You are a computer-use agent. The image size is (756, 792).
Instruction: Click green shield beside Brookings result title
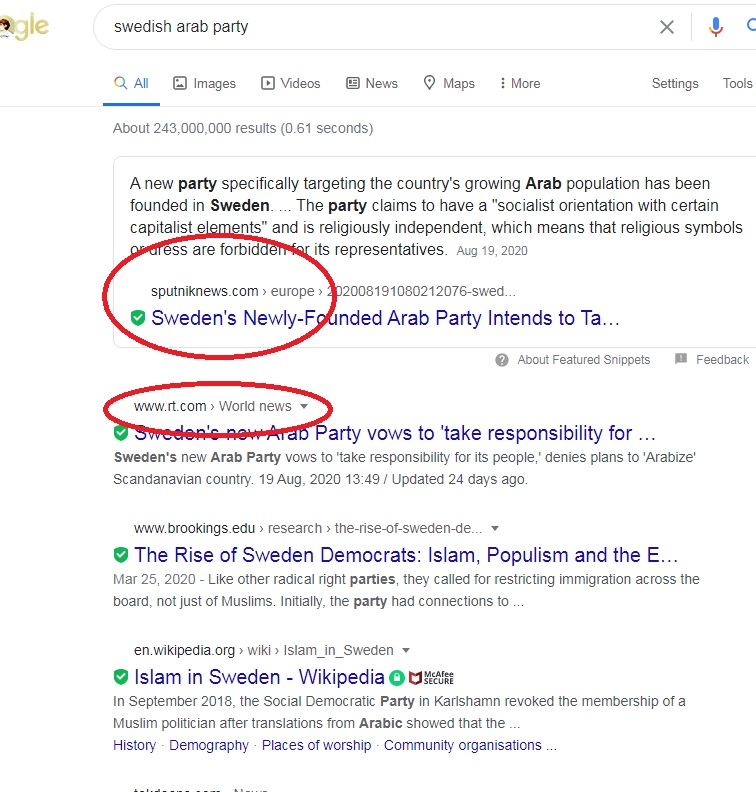[x=121, y=555]
